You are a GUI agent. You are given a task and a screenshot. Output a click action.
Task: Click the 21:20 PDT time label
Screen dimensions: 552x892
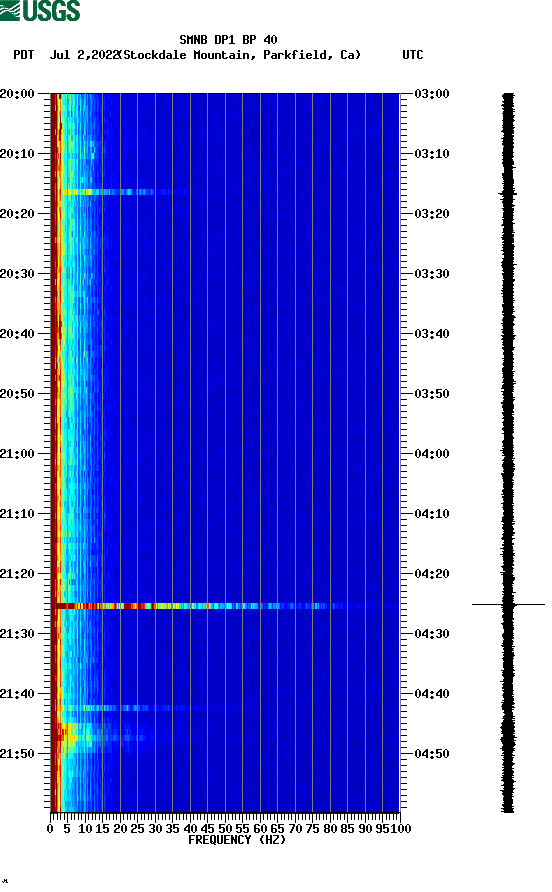[x=17, y=574]
